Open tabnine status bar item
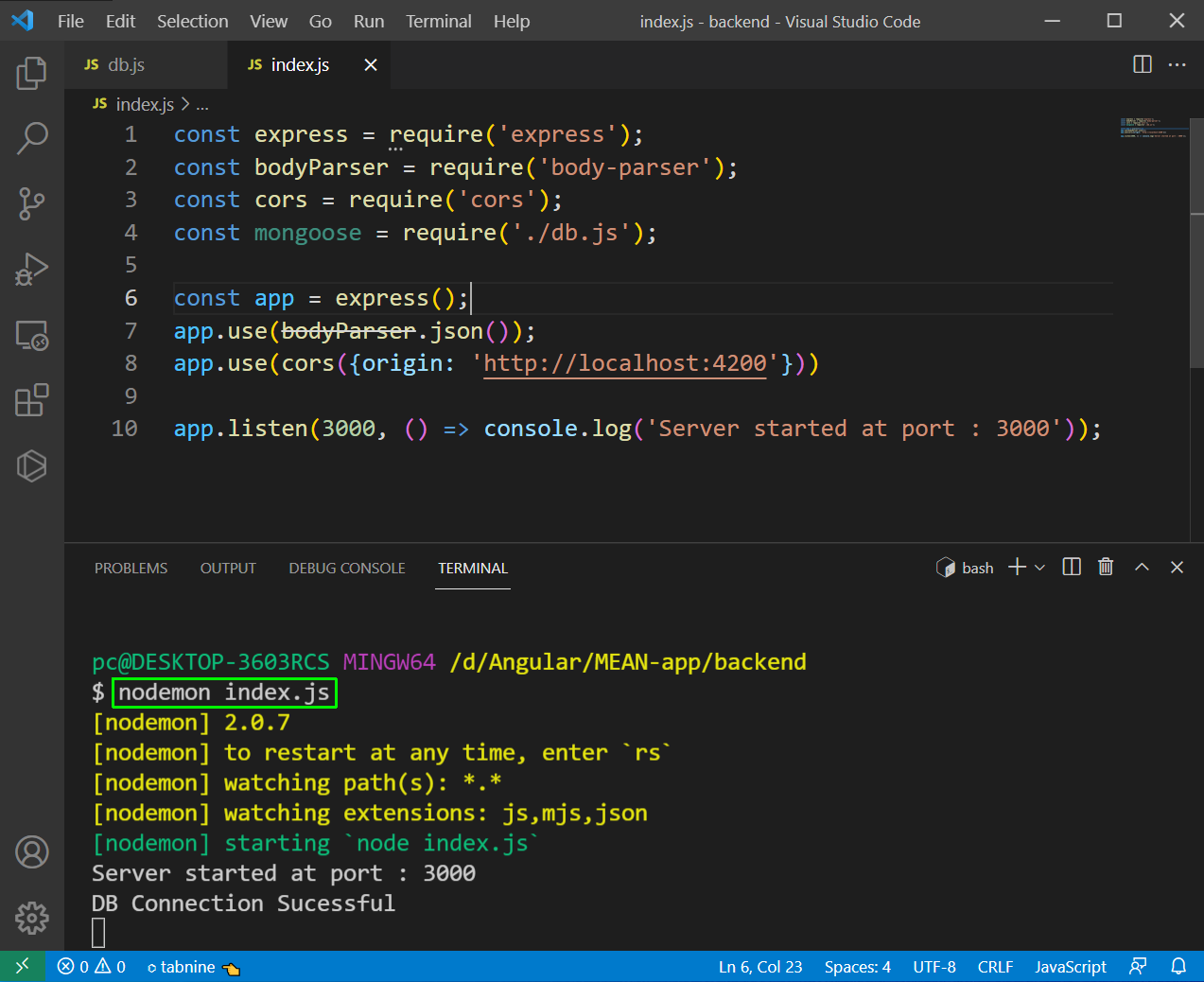 point(193,966)
